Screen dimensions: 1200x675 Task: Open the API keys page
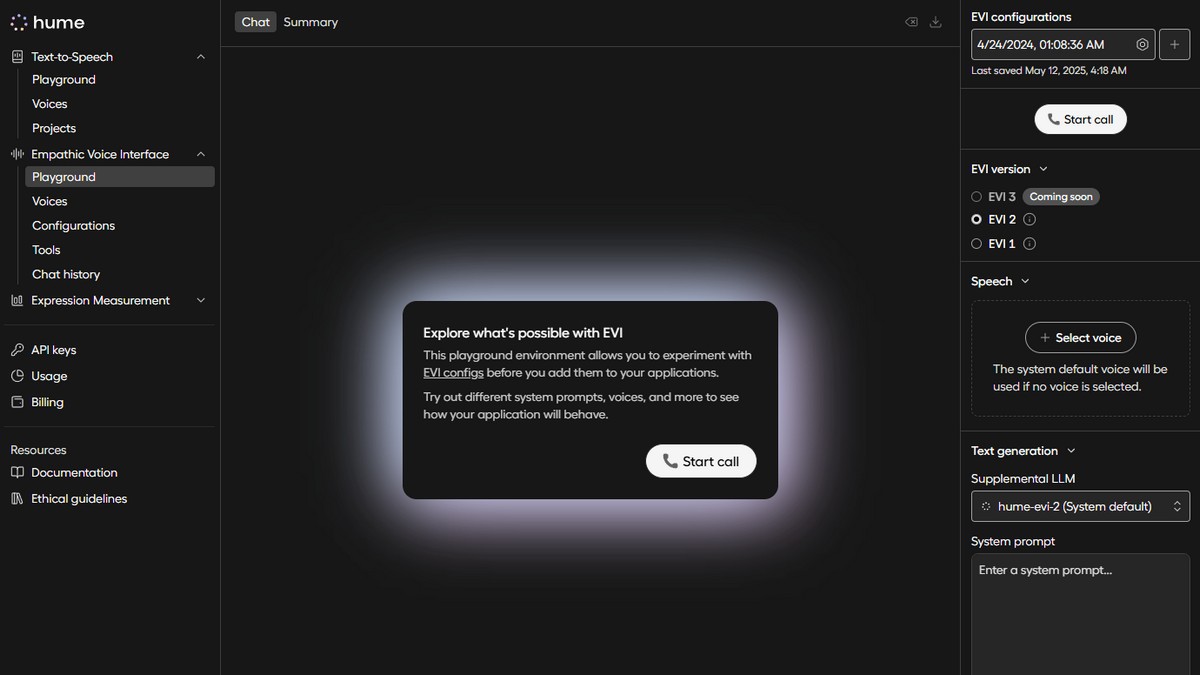pos(54,350)
